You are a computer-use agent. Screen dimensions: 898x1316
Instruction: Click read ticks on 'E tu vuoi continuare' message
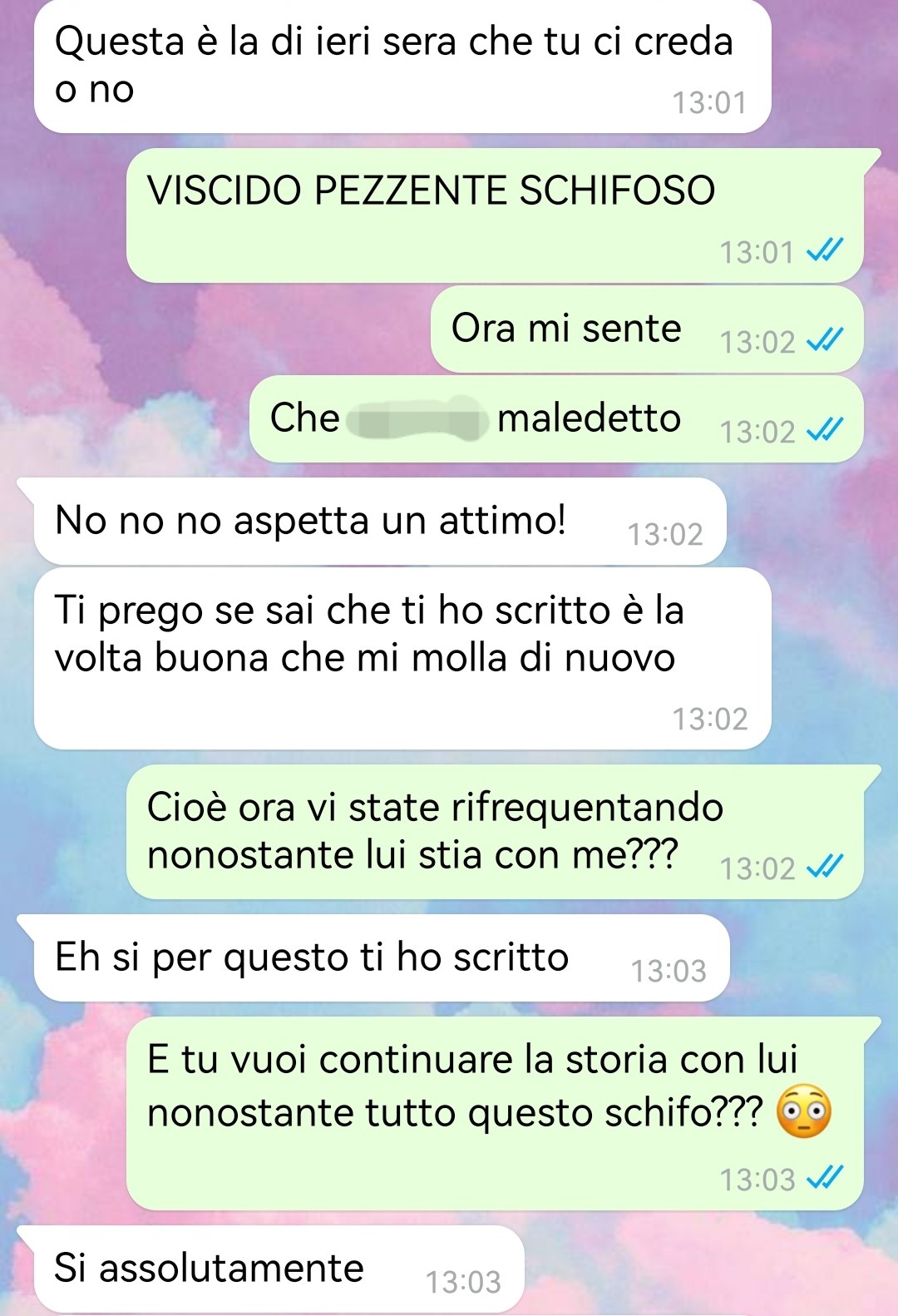click(x=826, y=1178)
